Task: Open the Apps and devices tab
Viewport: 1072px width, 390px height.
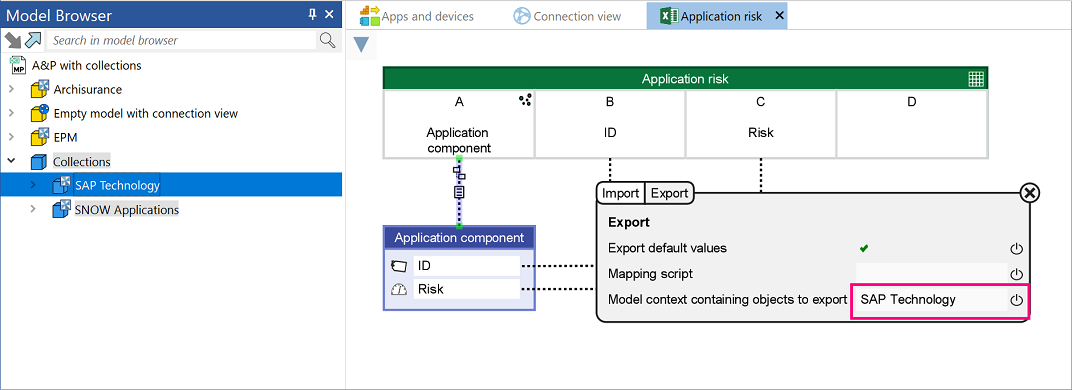Action: [417, 16]
